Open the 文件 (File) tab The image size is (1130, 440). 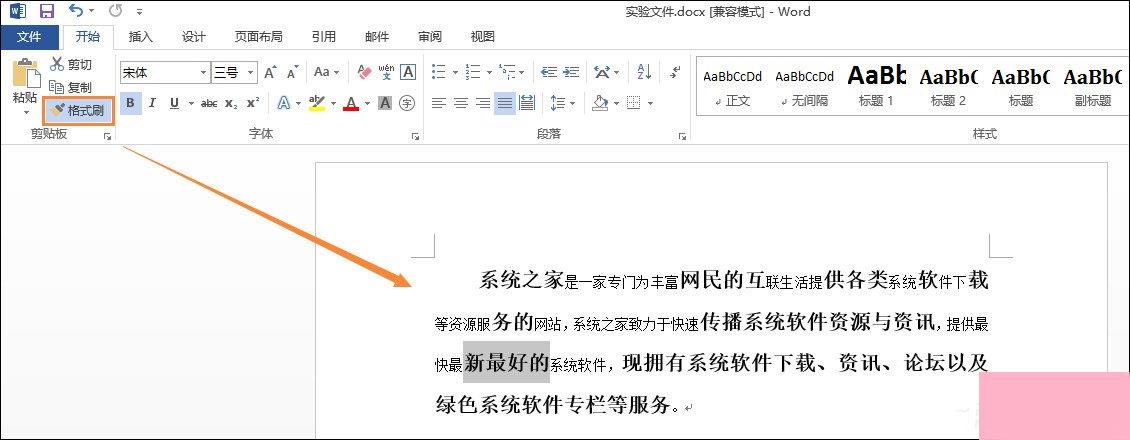pos(29,37)
